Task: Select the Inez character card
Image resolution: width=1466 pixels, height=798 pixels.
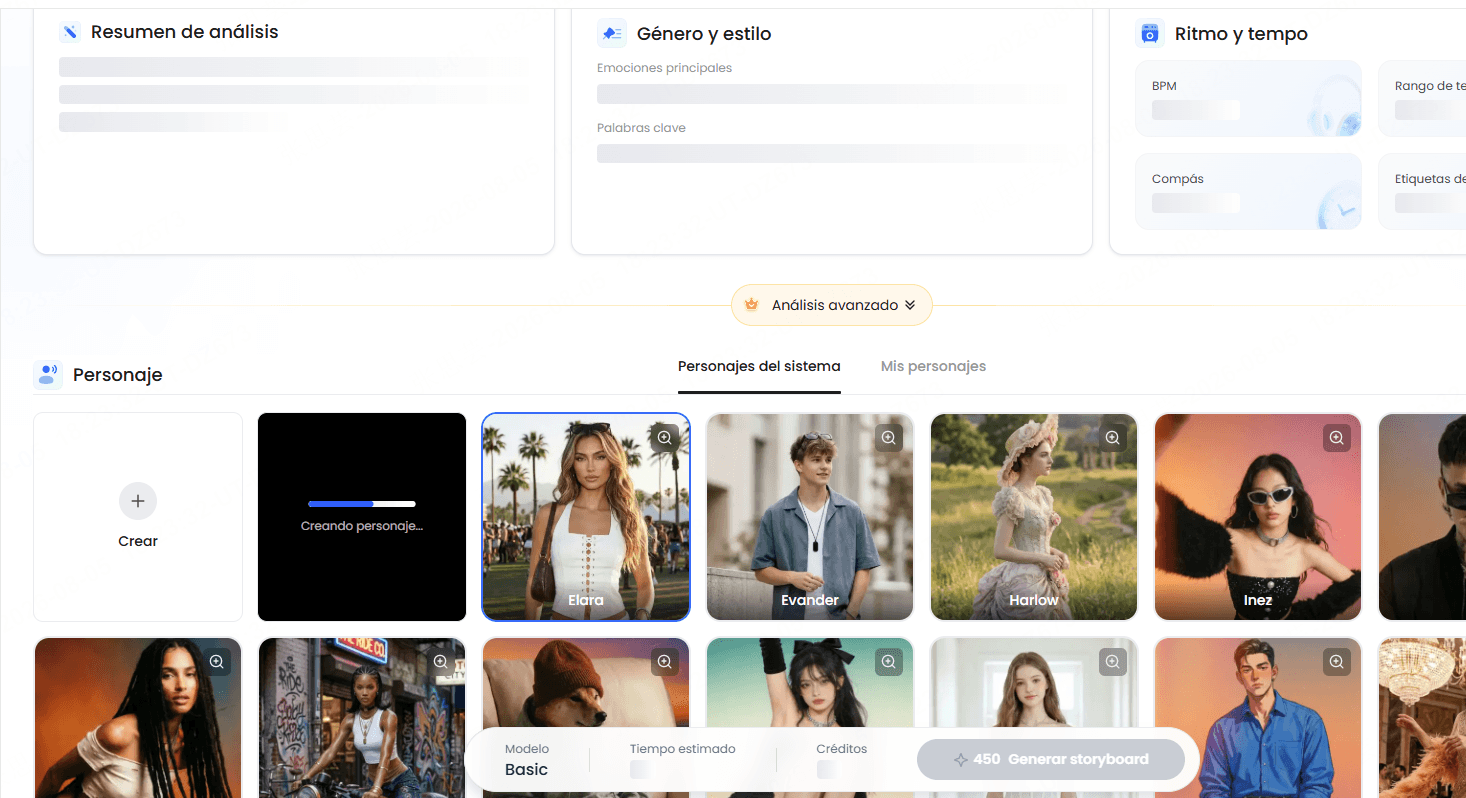Action: point(1258,517)
